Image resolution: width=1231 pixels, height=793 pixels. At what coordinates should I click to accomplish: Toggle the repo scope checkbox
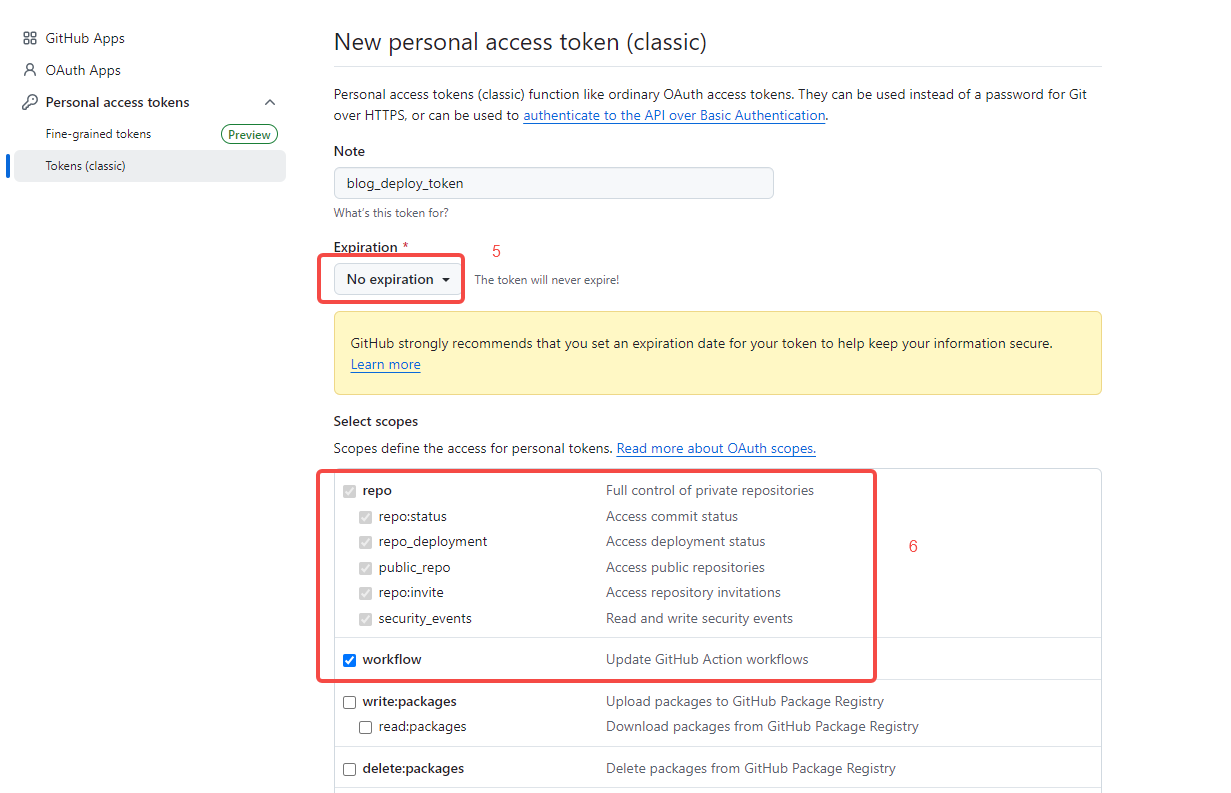[349, 491]
